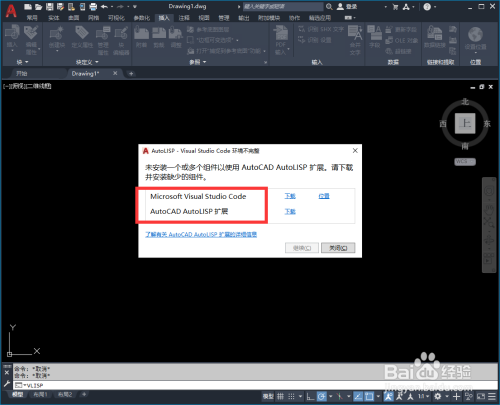Click the Recognize SHX Text button

(320, 29)
